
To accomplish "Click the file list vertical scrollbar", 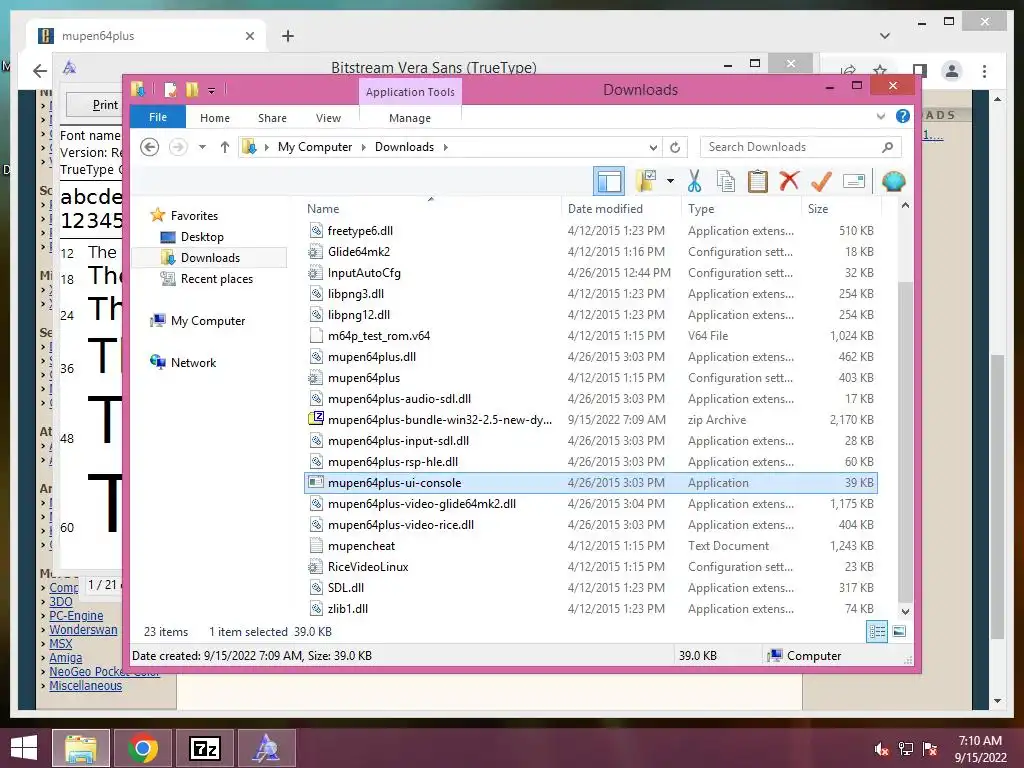I will tap(904, 441).
